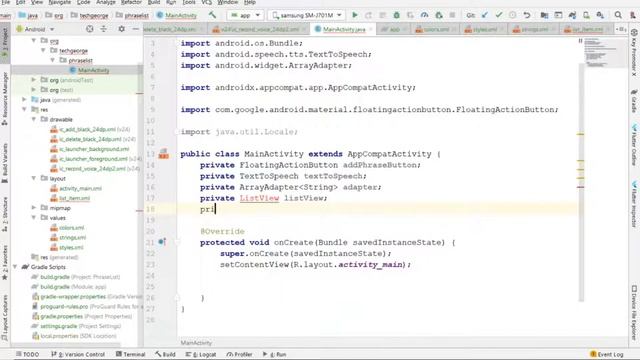Open Search Everywhere magnifier icon
Viewport: 640px width, 360px height.
(618, 15)
